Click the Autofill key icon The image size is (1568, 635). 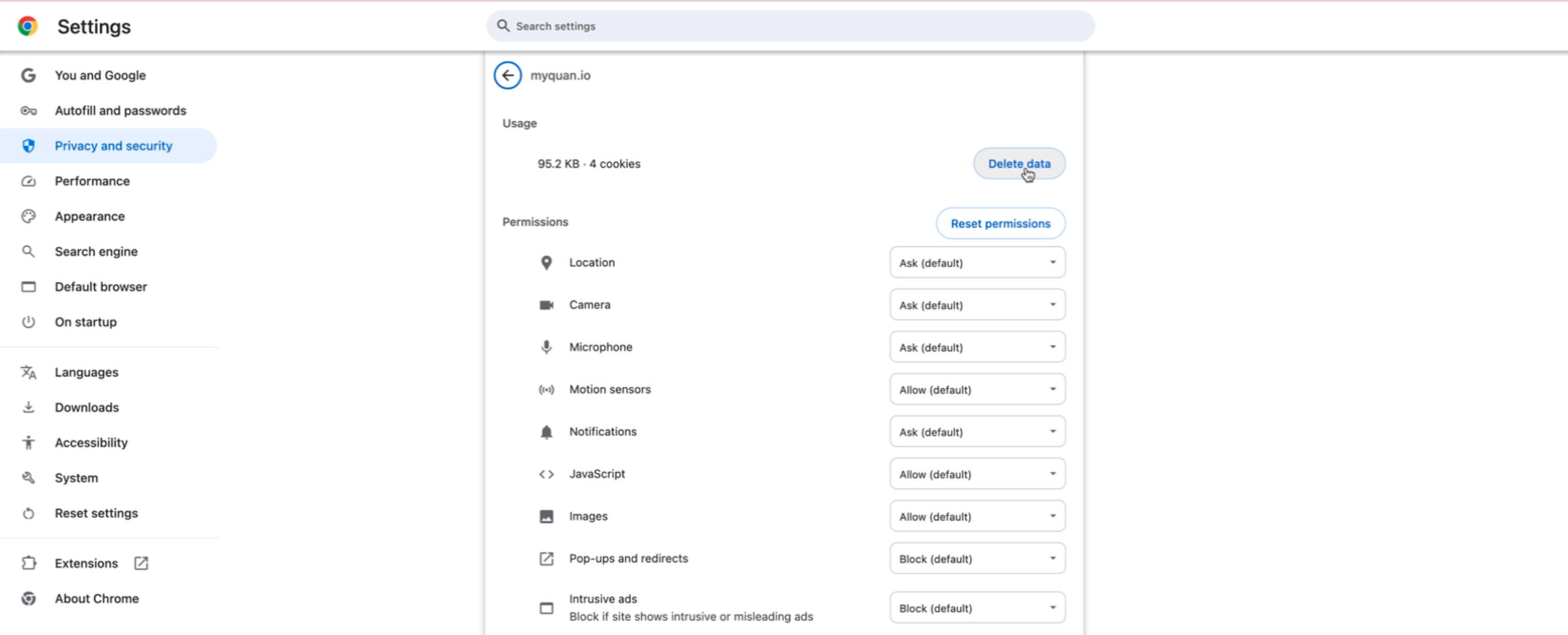[28, 111]
